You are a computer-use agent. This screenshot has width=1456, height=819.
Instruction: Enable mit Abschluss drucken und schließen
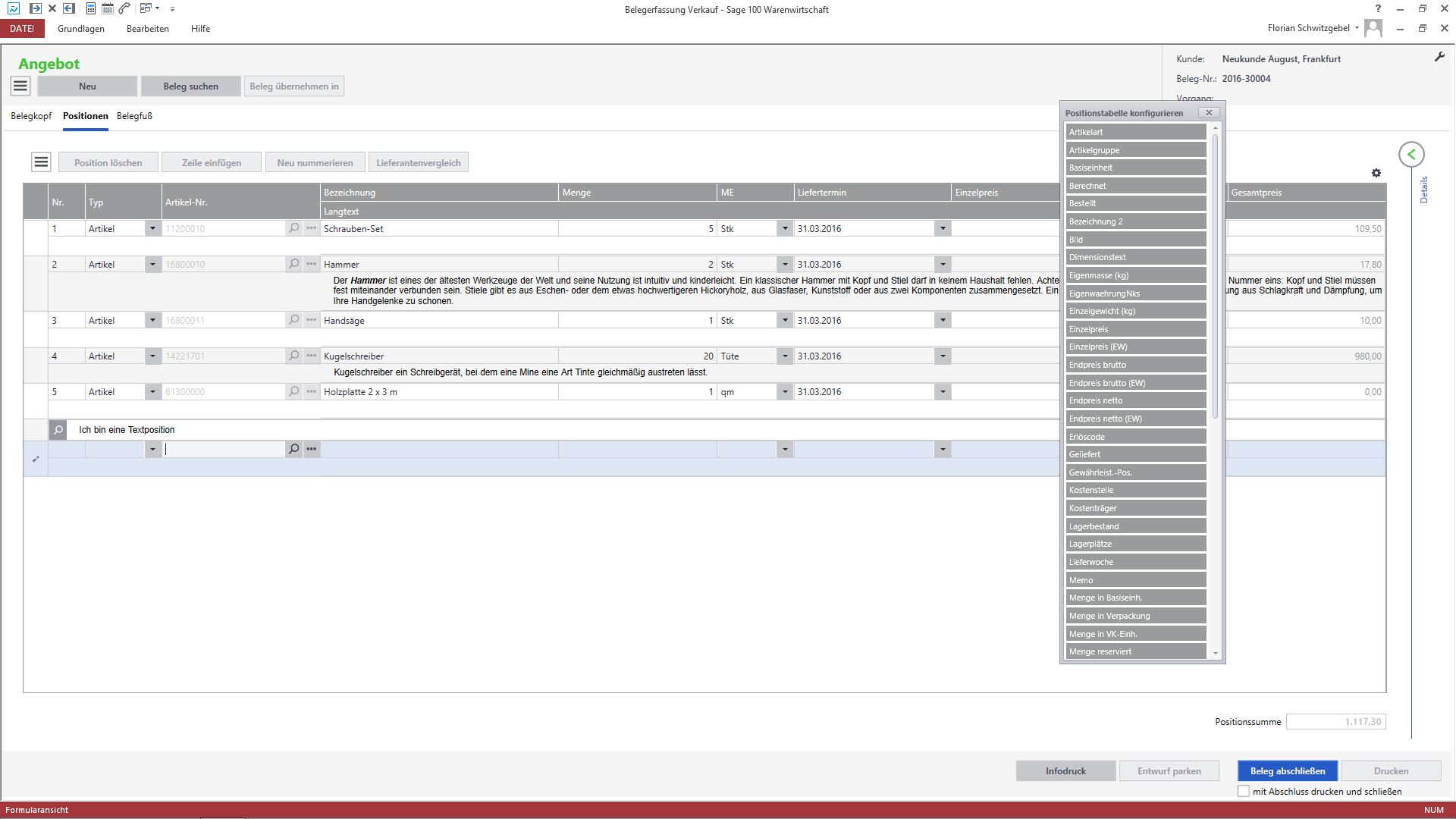tap(1244, 791)
